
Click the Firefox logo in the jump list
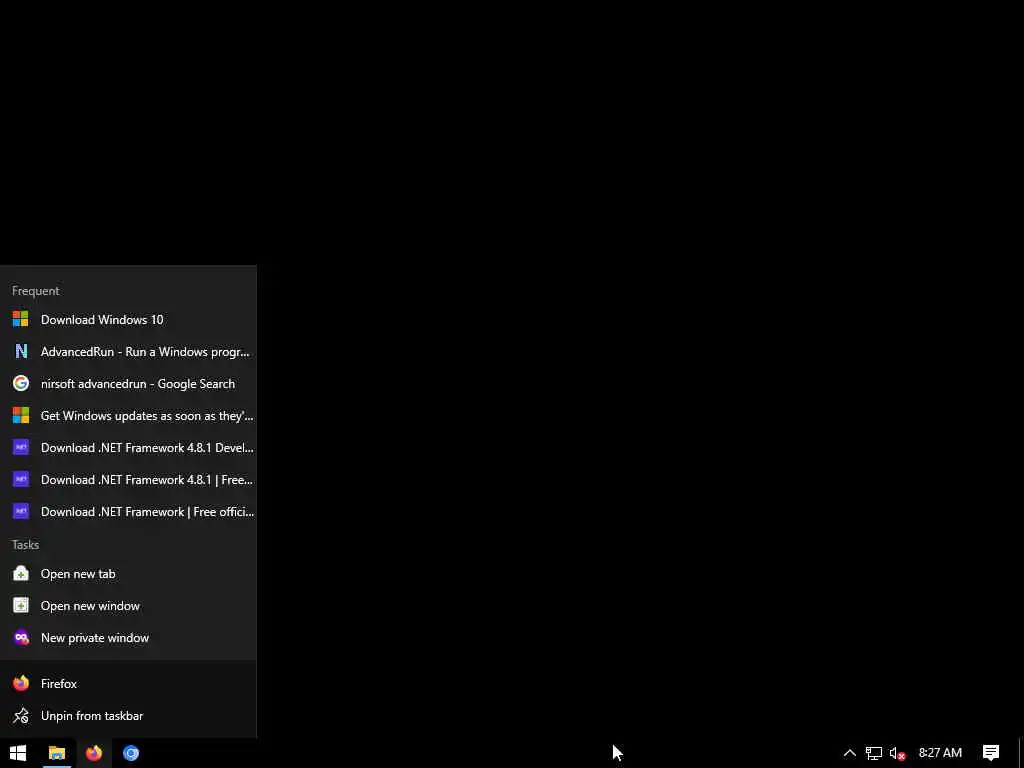point(21,683)
